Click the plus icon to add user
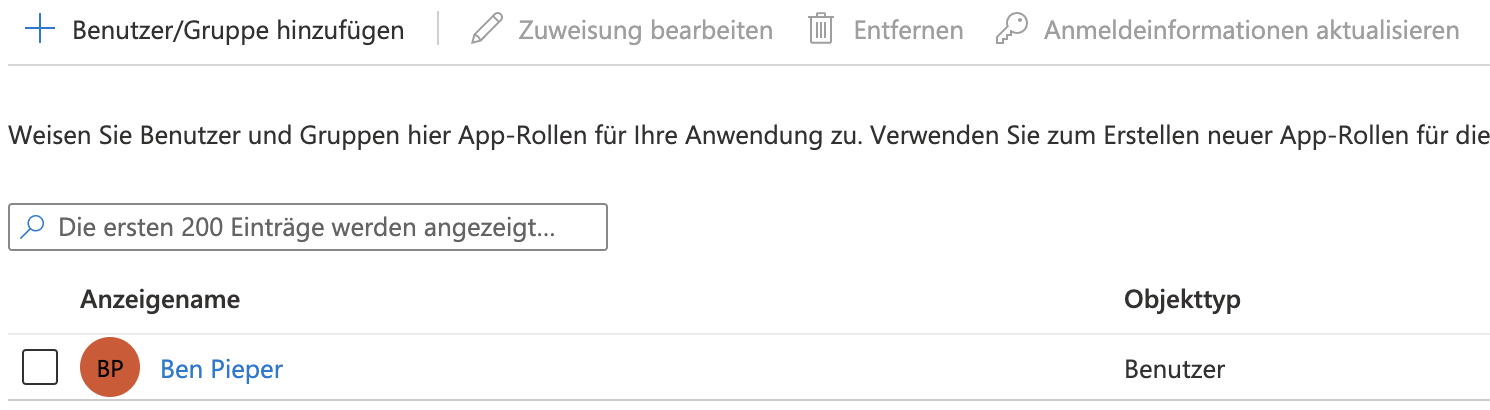1490x410 pixels. 39,30
